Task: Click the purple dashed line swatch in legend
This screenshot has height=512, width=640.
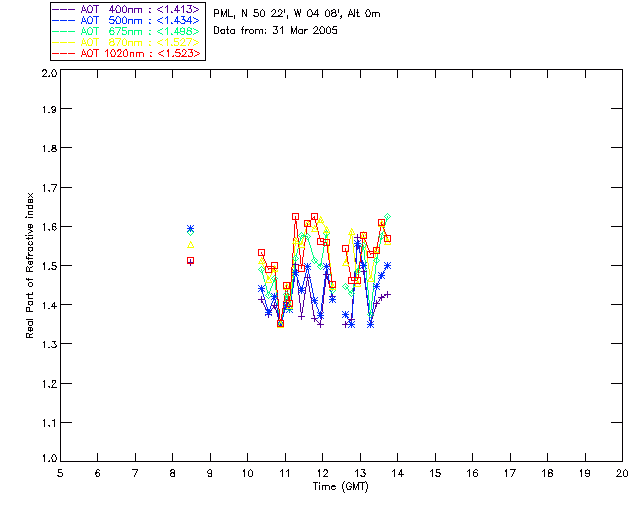Action: 64,10
